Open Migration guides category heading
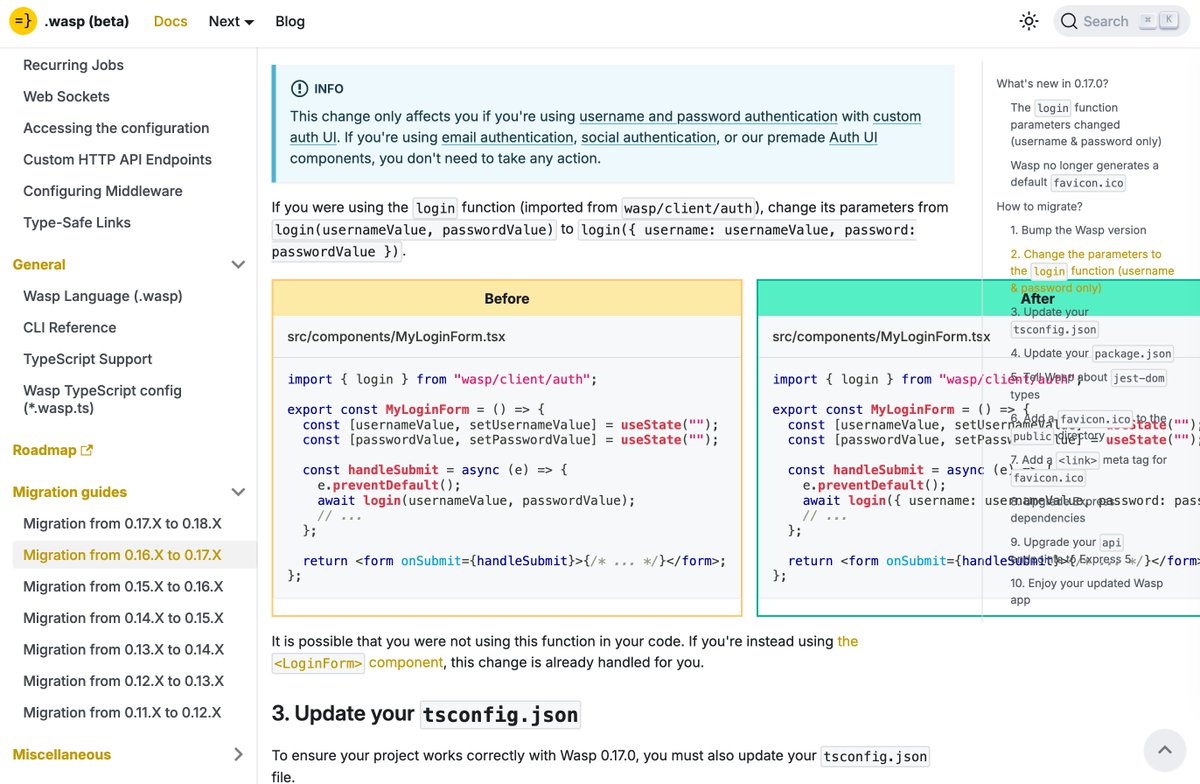1200x784 pixels. coord(70,492)
